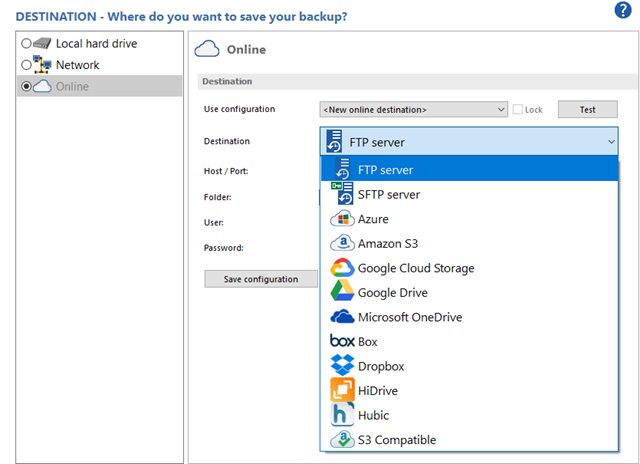Click the Hubic icon in list
640x464 pixels.
[x=342, y=415]
